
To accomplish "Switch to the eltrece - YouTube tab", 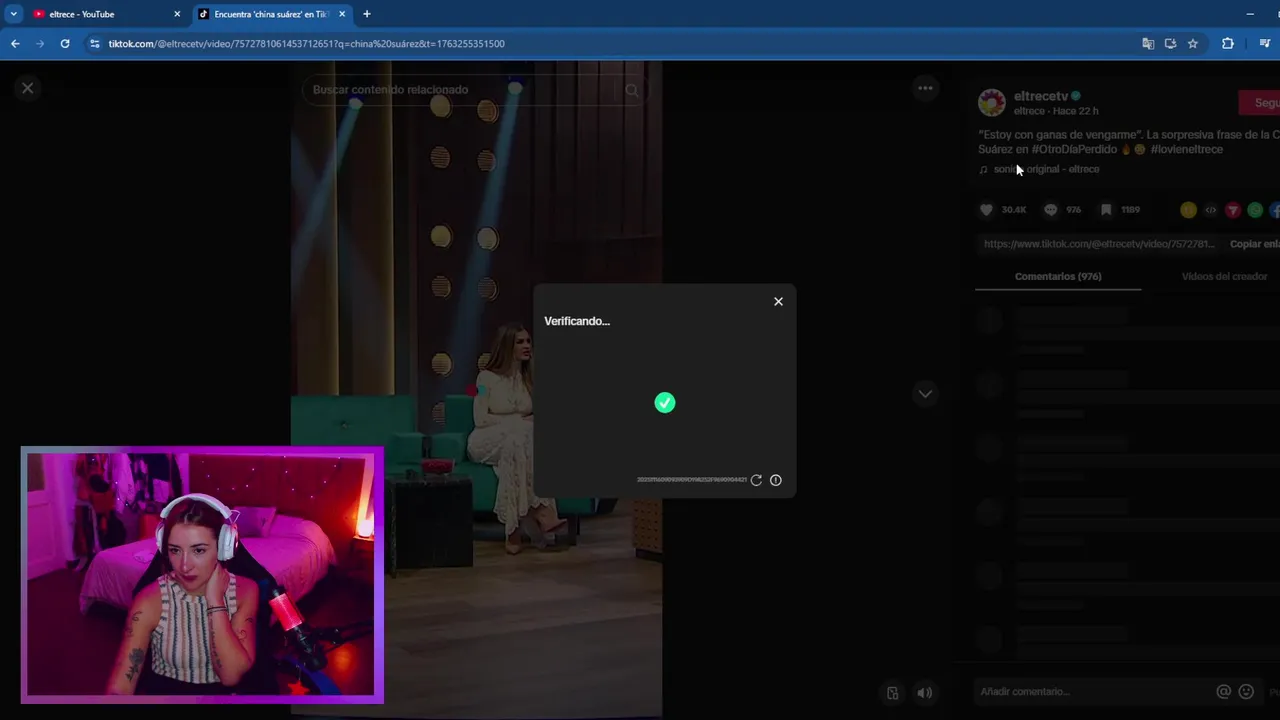I will pos(100,14).
